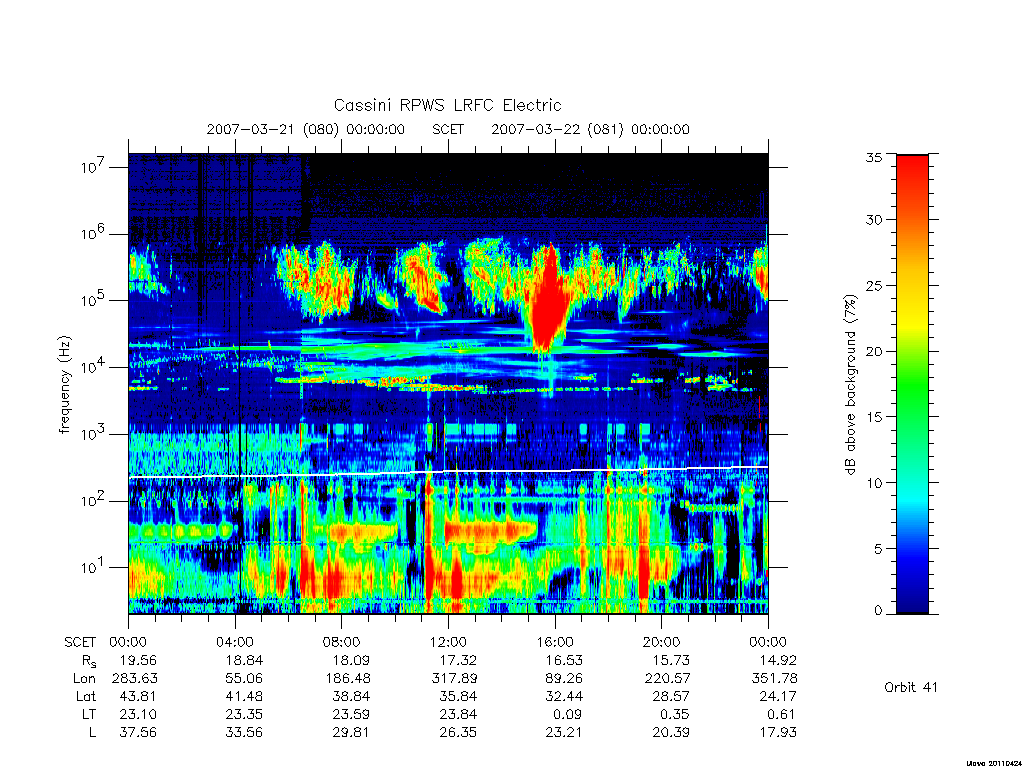Click the "04:00" SCET time label
The width and height of the screenshot is (1024, 768).
[235, 642]
